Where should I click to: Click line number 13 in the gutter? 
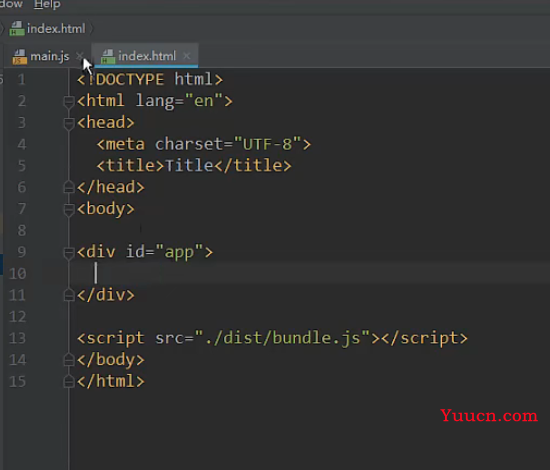[x=18, y=338]
